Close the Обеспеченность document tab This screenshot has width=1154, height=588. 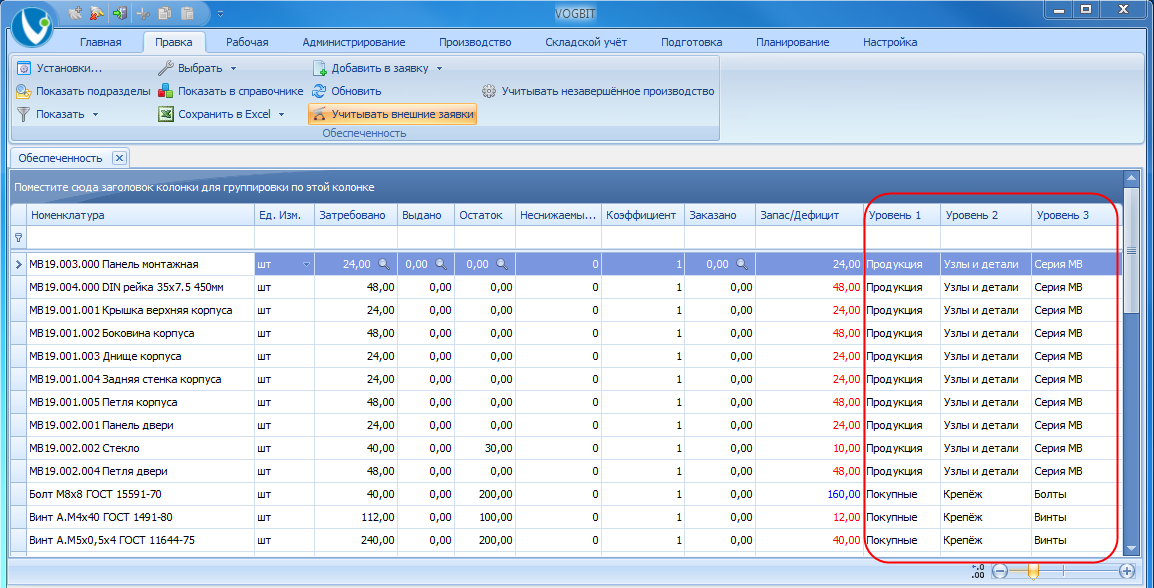[x=121, y=157]
